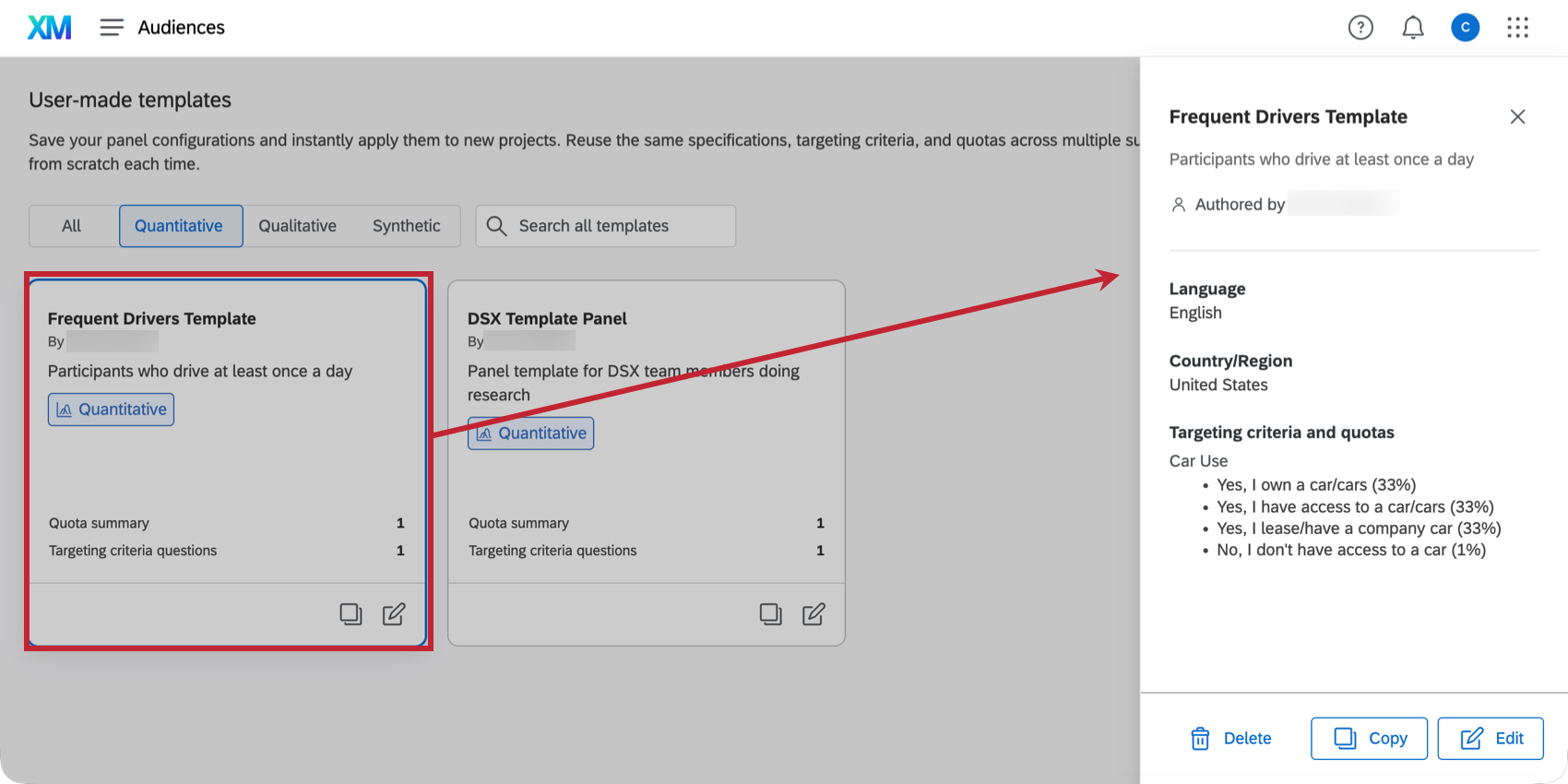Click the Edit button in side panel
Screen dimensions: 1568x784
[x=1491, y=739]
